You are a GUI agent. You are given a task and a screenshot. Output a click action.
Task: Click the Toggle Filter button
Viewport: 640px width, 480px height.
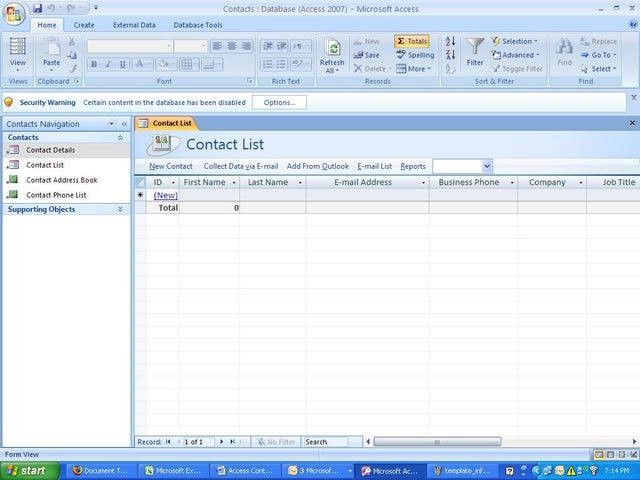517,69
